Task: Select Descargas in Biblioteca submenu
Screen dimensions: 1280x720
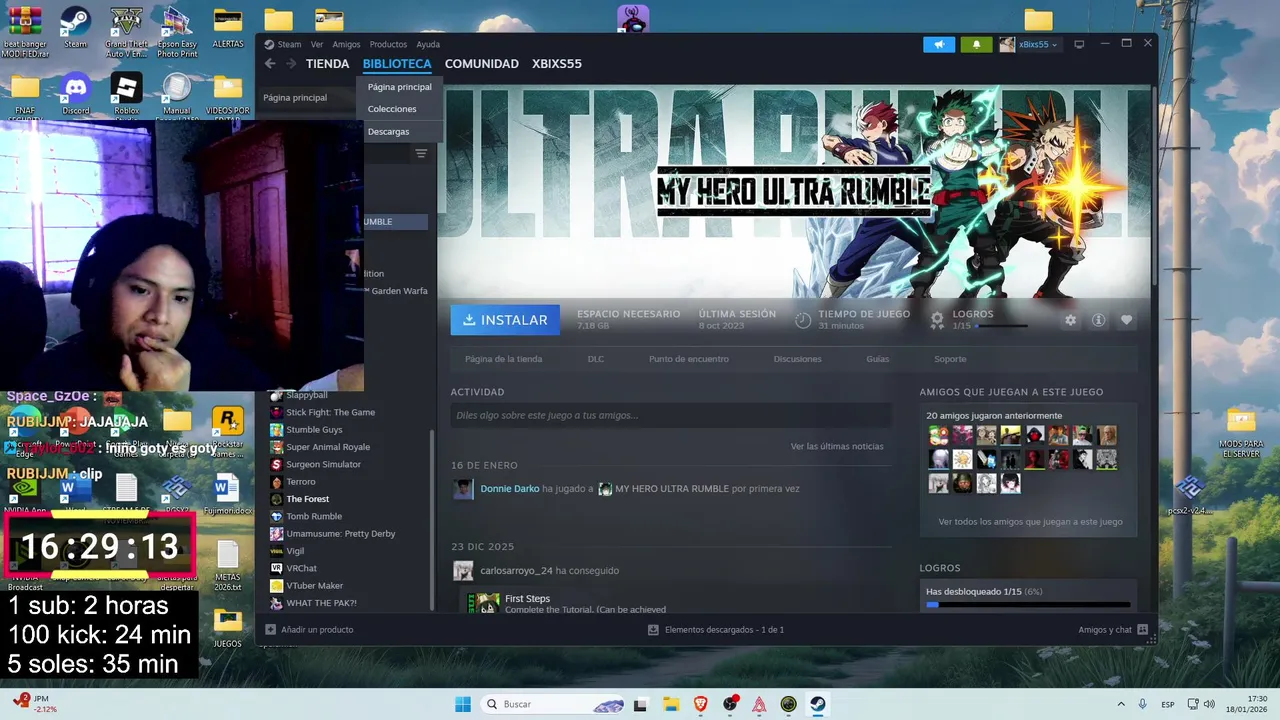Action: [x=388, y=132]
